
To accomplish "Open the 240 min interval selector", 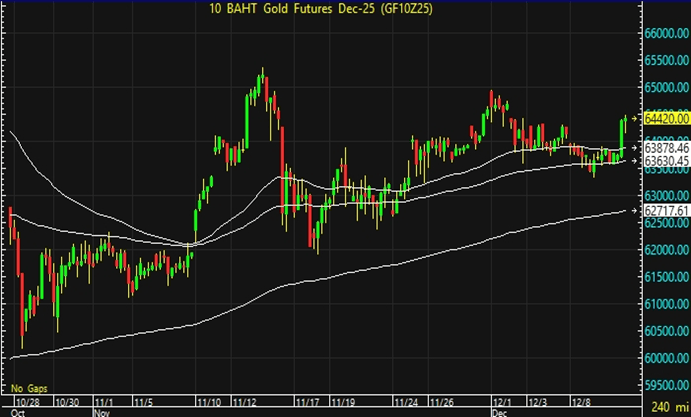I will coord(664,407).
